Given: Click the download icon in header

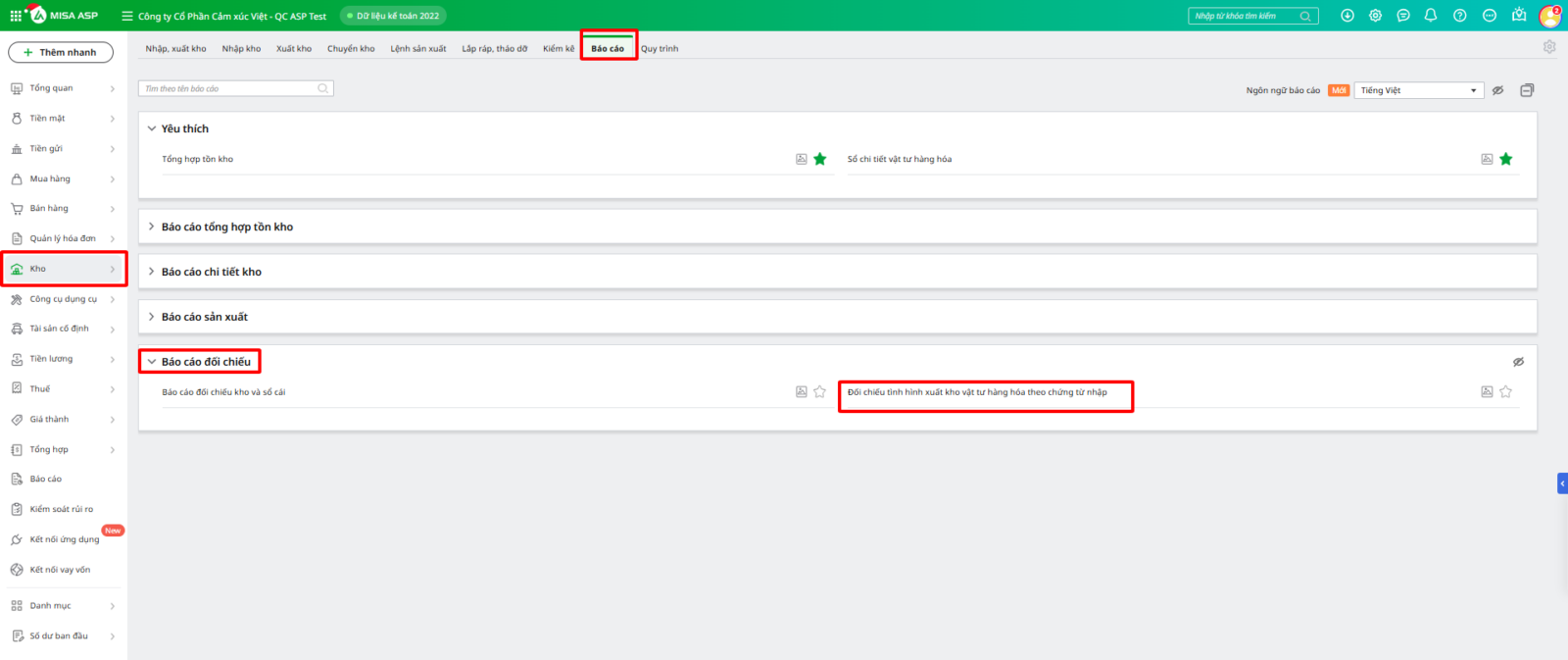Looking at the screenshot, I should pyautogui.click(x=1347, y=16).
